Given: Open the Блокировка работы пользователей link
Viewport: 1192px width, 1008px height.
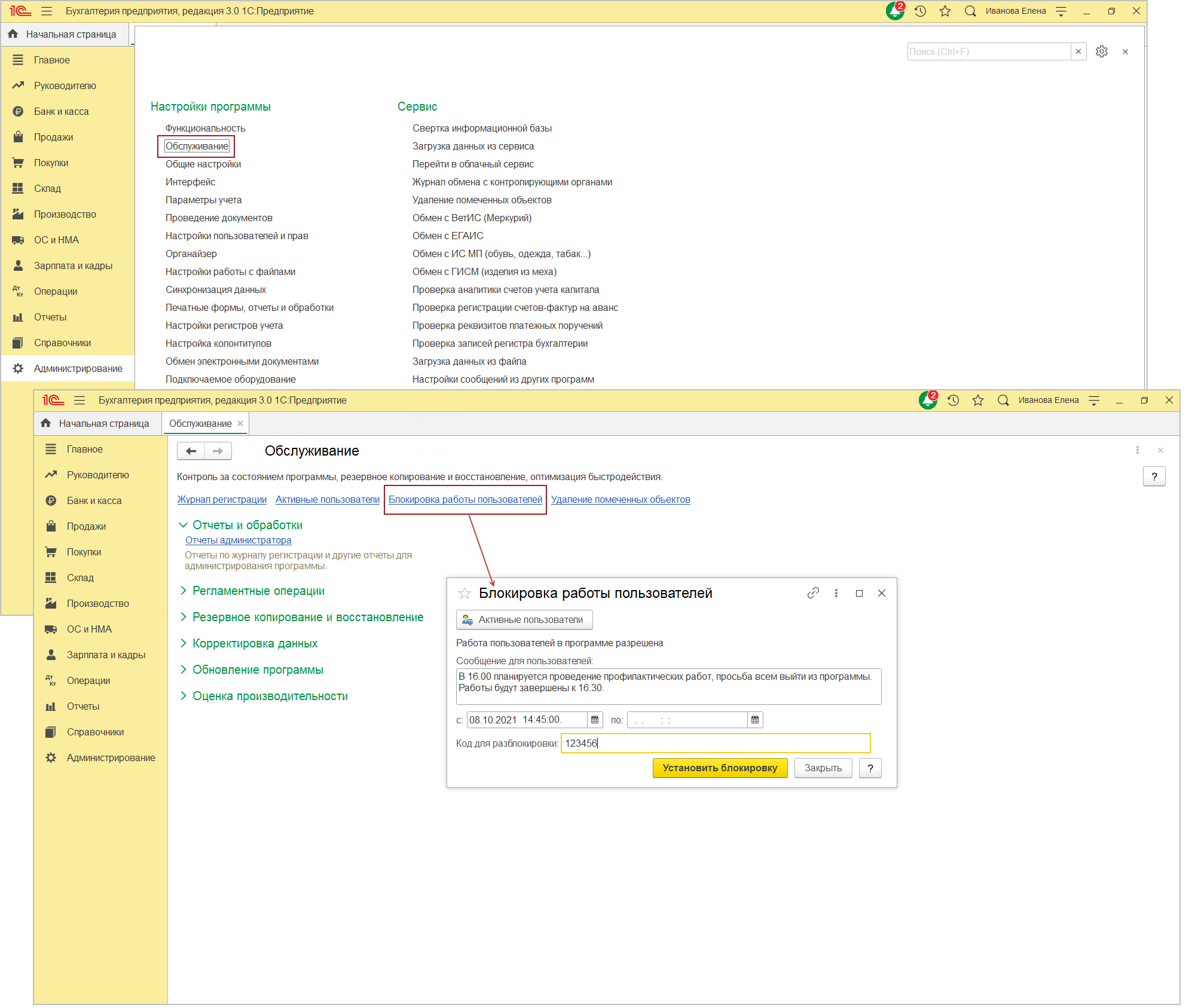Looking at the screenshot, I should [x=465, y=499].
